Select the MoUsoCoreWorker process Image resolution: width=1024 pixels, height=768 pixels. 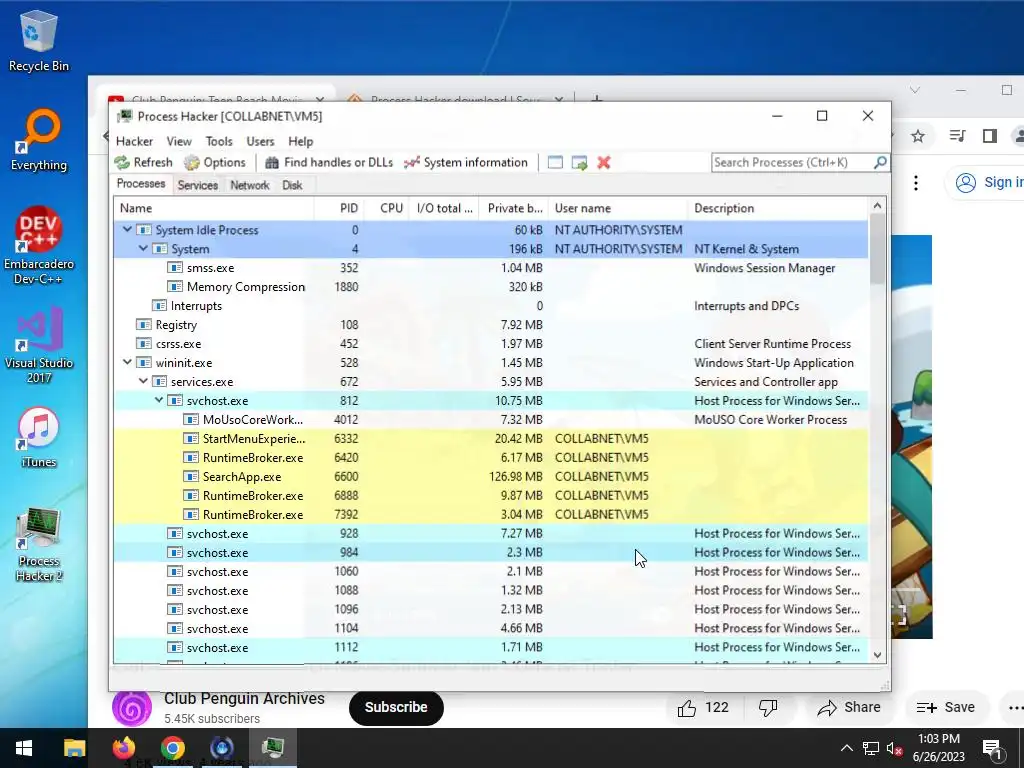coord(491,419)
